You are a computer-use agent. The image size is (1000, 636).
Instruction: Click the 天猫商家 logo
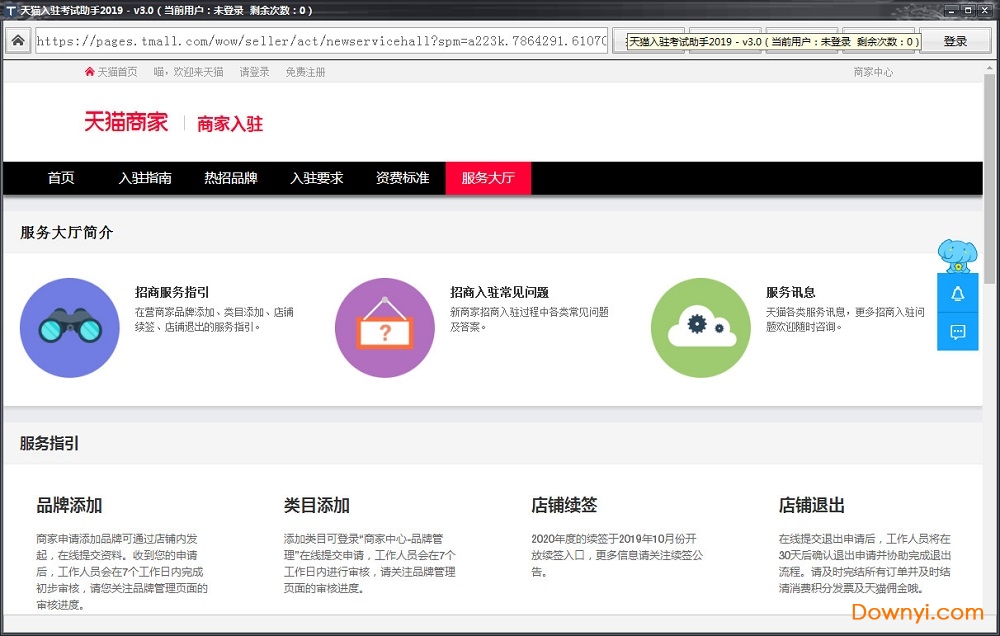(126, 122)
